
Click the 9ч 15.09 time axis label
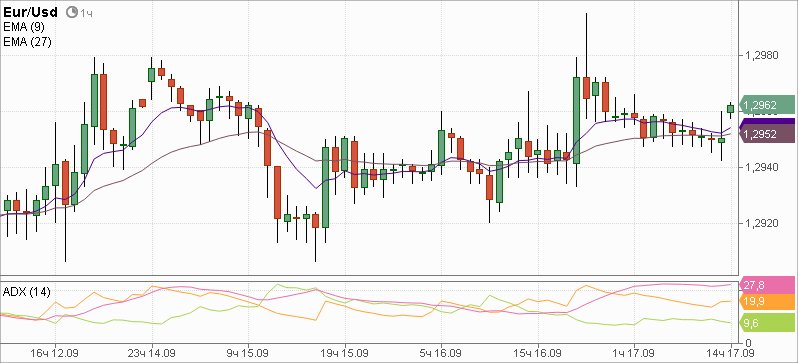click(248, 353)
